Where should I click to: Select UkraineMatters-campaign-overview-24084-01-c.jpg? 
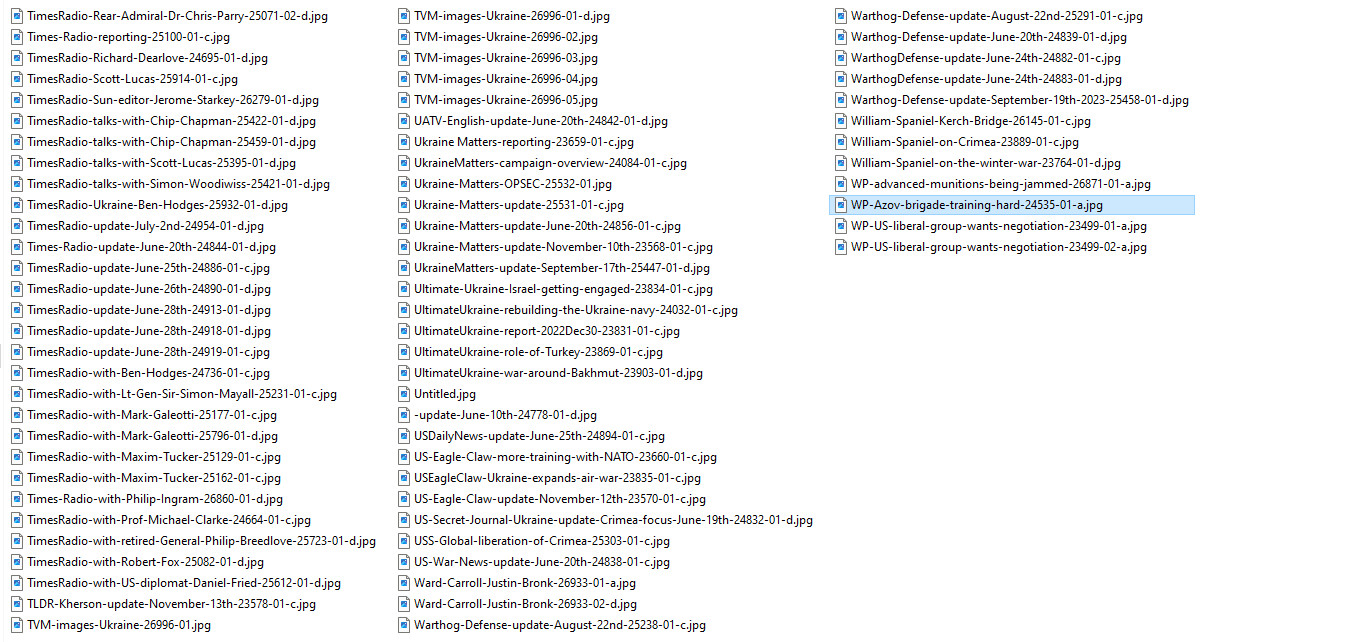(x=550, y=163)
